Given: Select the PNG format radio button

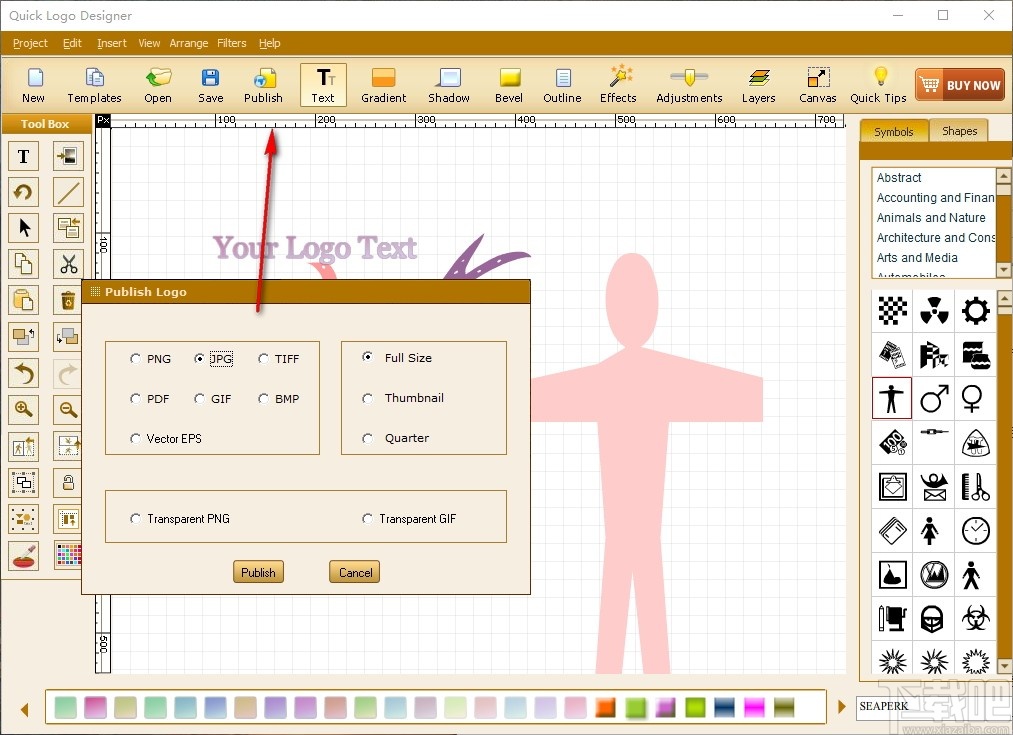Looking at the screenshot, I should [135, 358].
